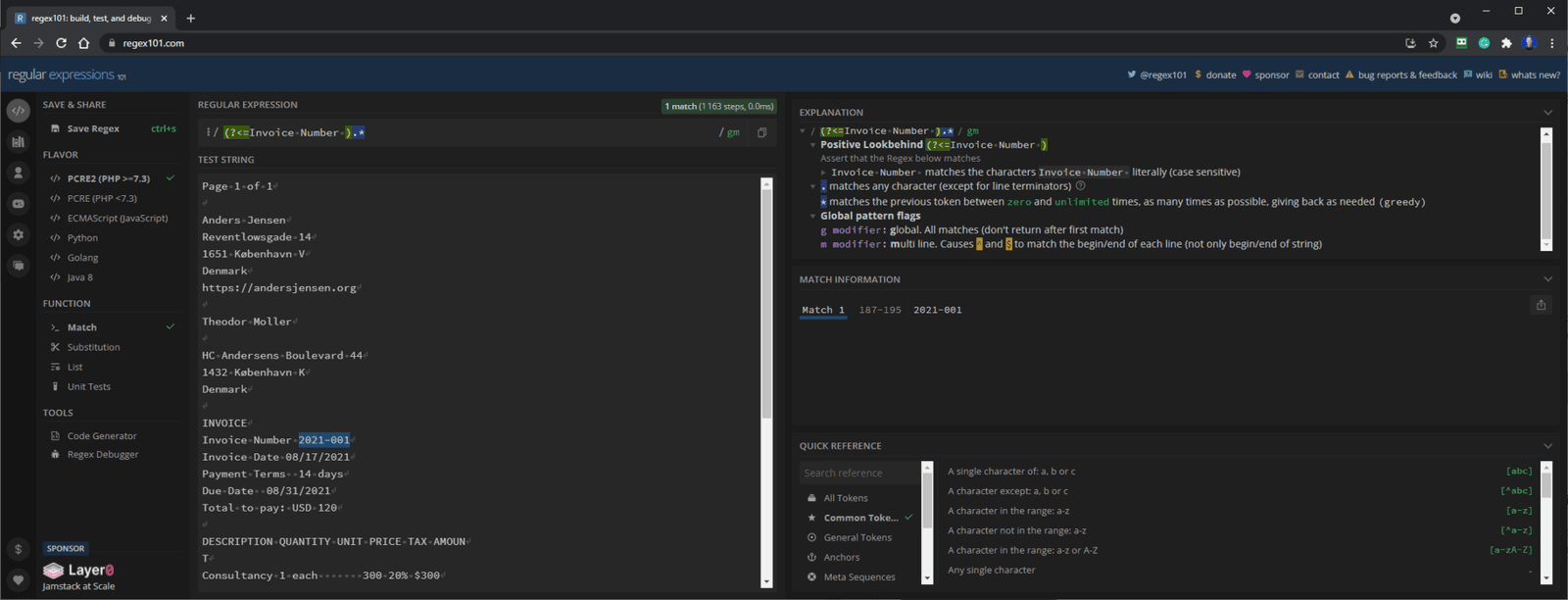This screenshot has width=1568, height=600.
Task: Show Meta Sequences in quick reference
Action: (x=859, y=576)
